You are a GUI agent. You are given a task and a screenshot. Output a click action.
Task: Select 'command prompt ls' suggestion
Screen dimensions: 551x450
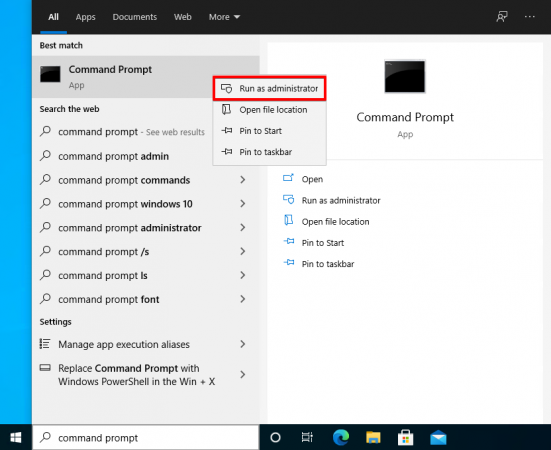click(145, 275)
